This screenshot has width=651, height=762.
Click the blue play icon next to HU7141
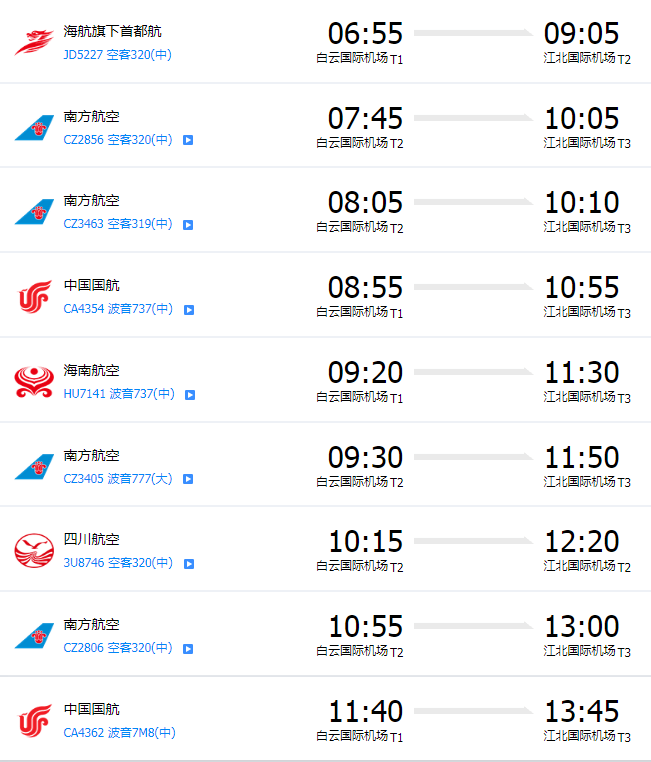[190, 395]
